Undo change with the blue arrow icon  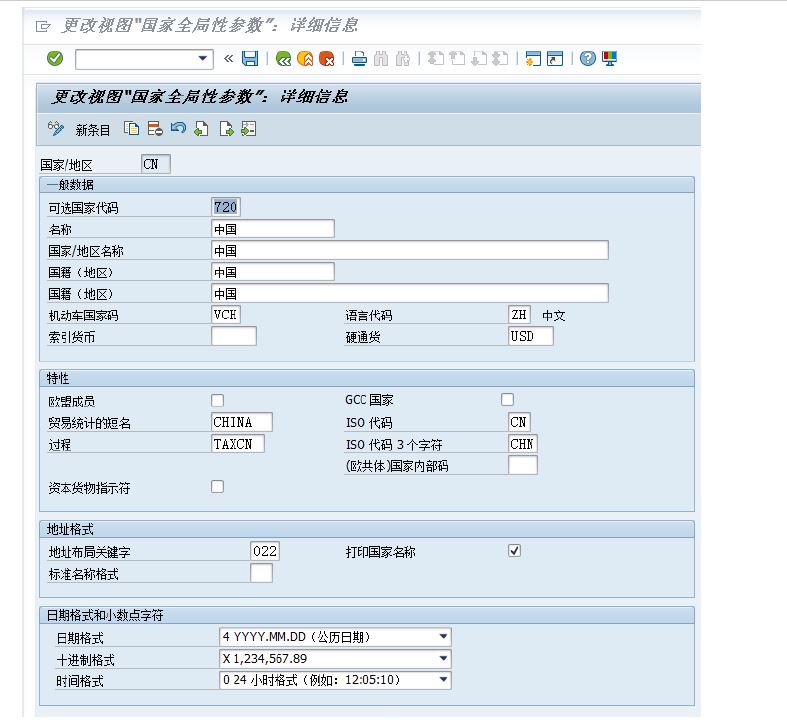[x=178, y=129]
